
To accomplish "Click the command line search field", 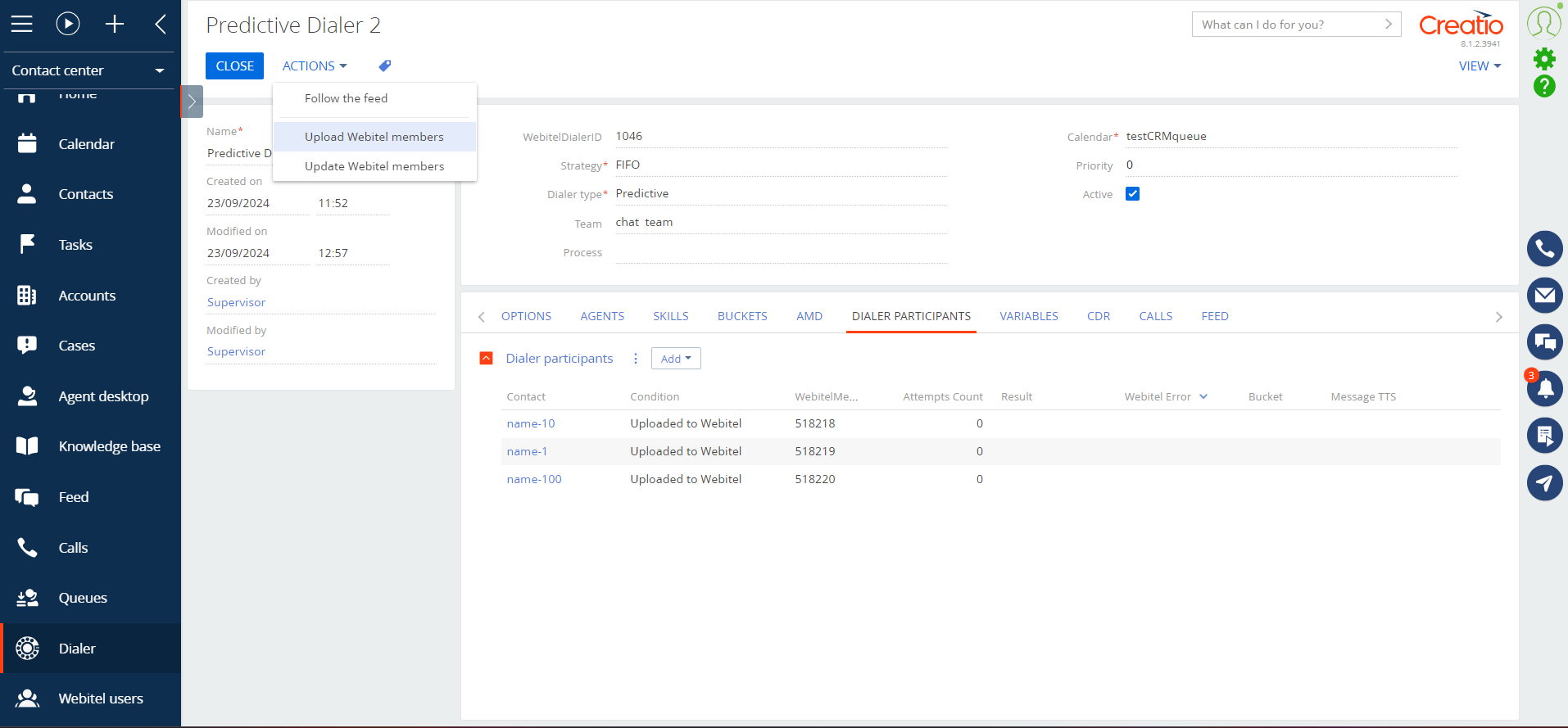I will [1296, 25].
